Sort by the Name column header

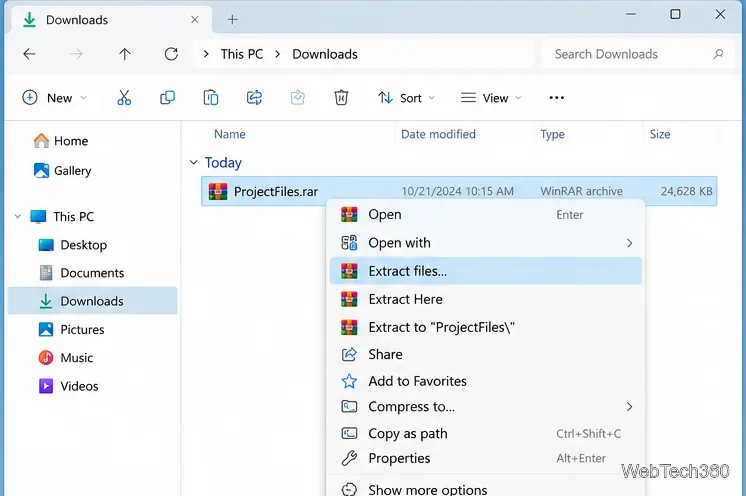pos(230,134)
